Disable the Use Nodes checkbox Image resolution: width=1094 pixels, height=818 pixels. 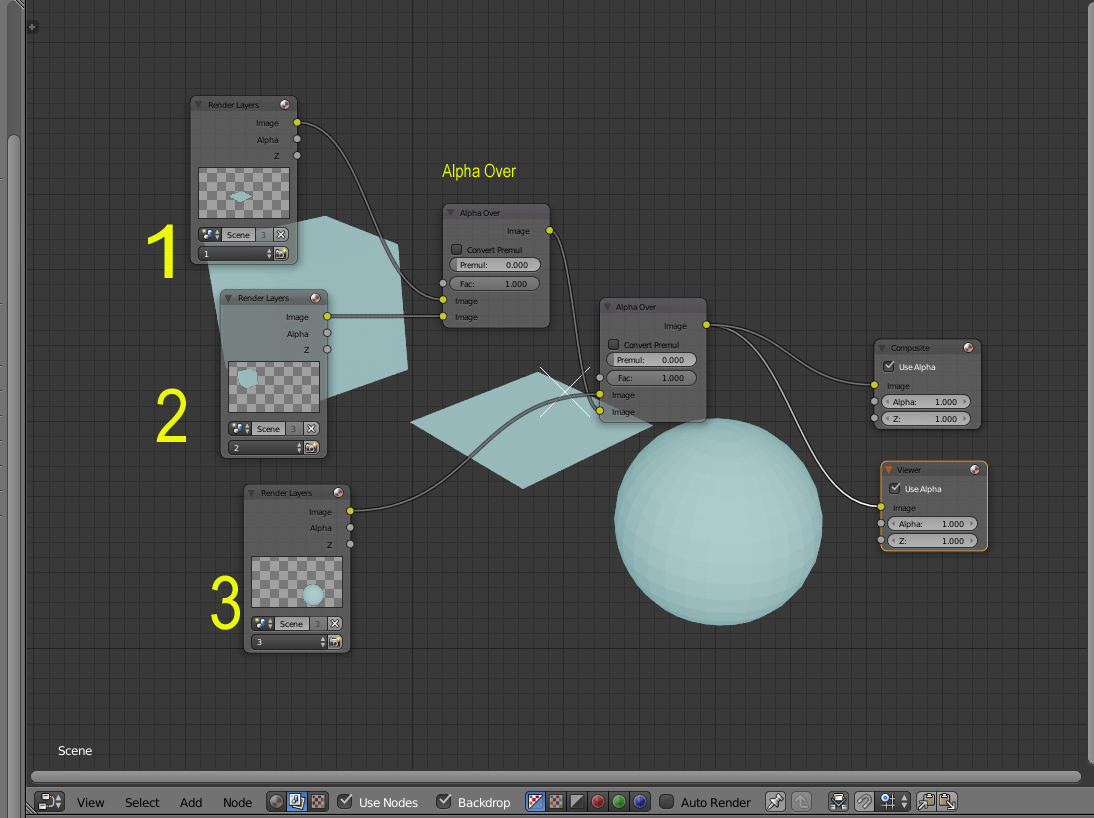click(345, 801)
